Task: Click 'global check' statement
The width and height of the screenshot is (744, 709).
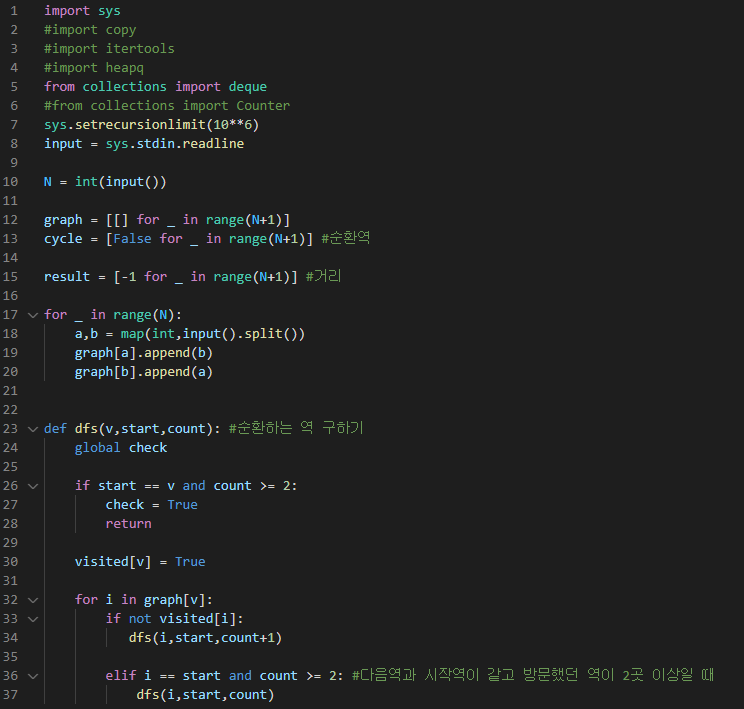Action: coord(121,448)
